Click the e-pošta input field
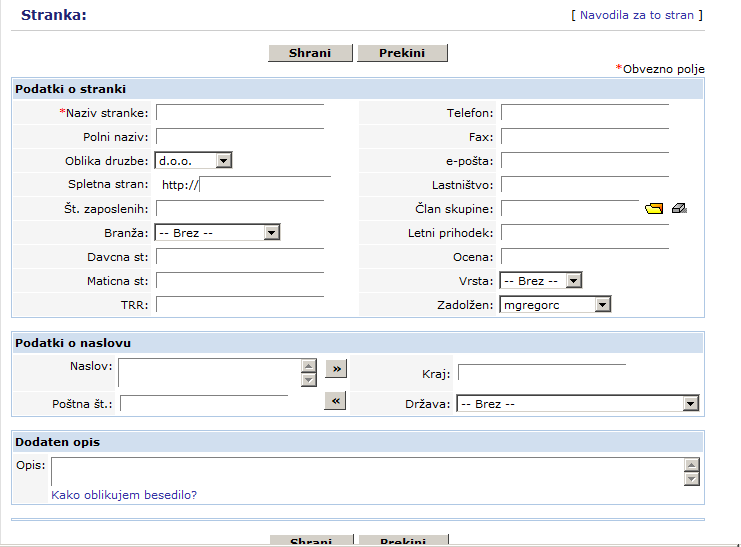 pos(584,161)
